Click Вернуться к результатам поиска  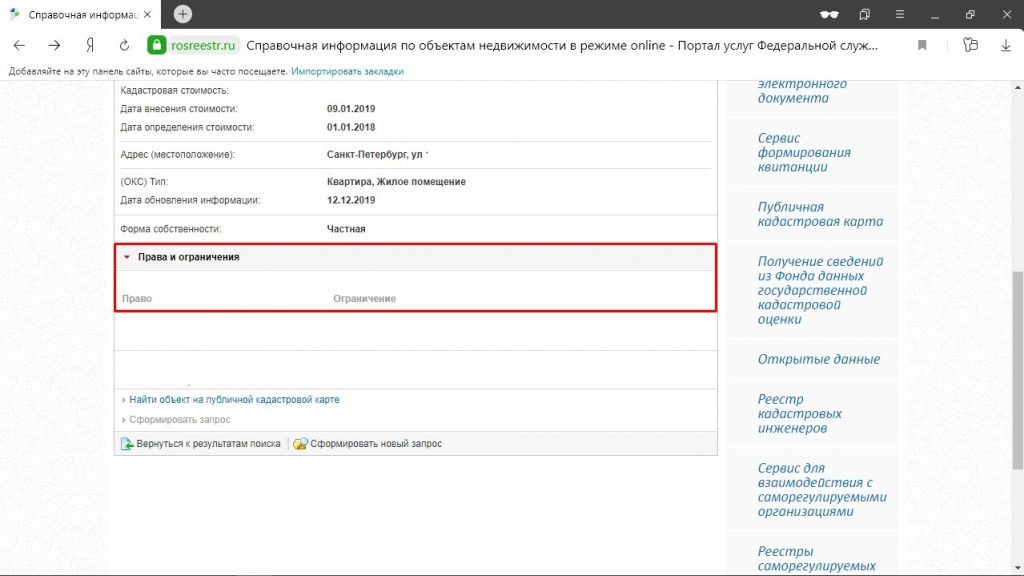pos(208,444)
